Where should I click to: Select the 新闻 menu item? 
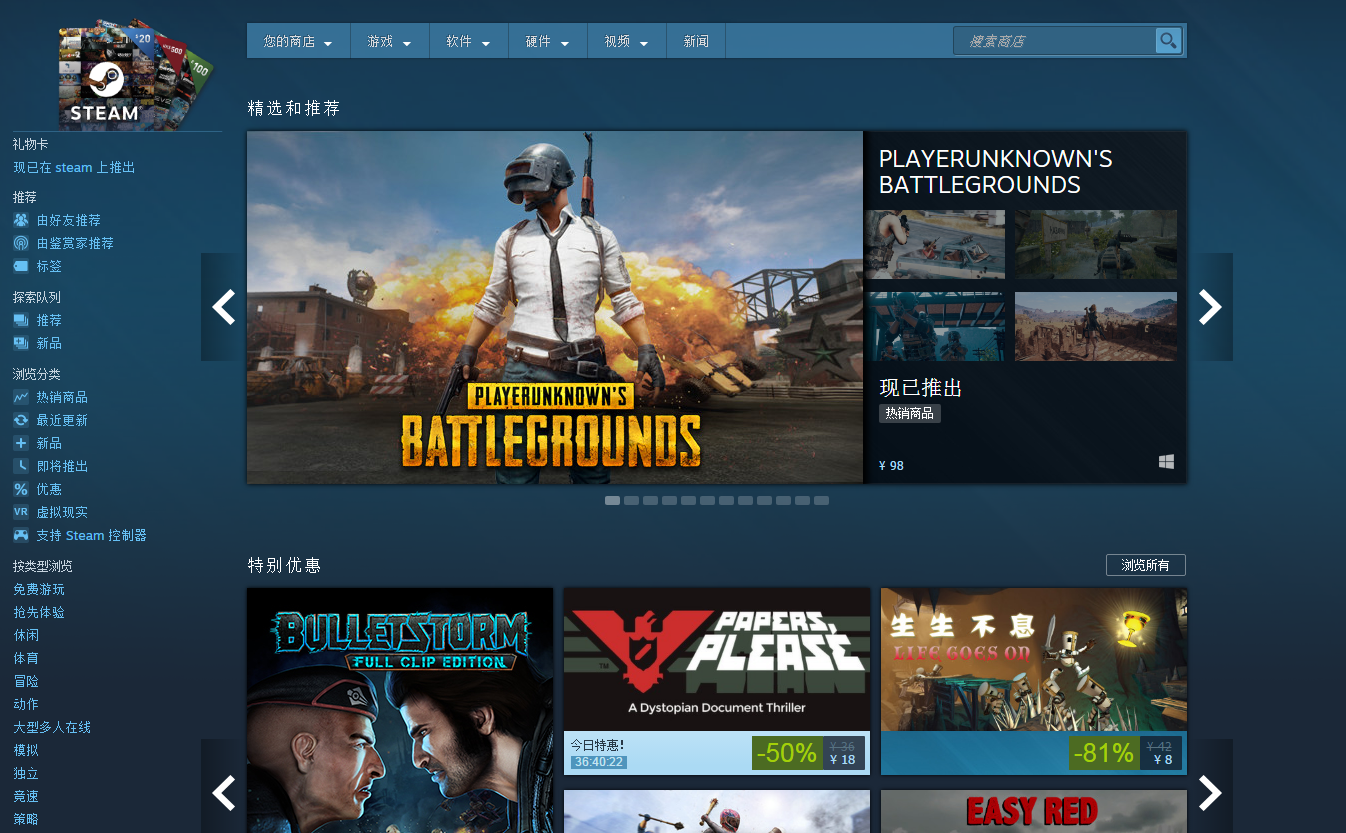[695, 41]
